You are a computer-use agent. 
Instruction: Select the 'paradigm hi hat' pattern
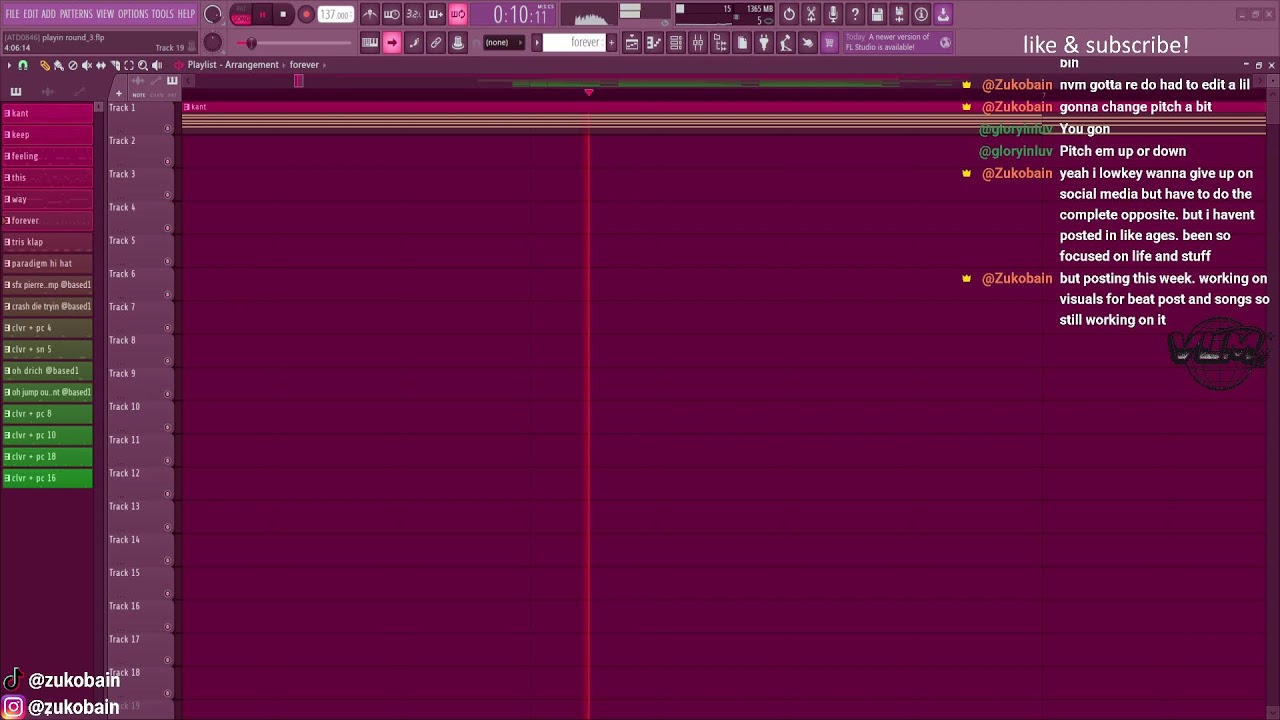48,263
